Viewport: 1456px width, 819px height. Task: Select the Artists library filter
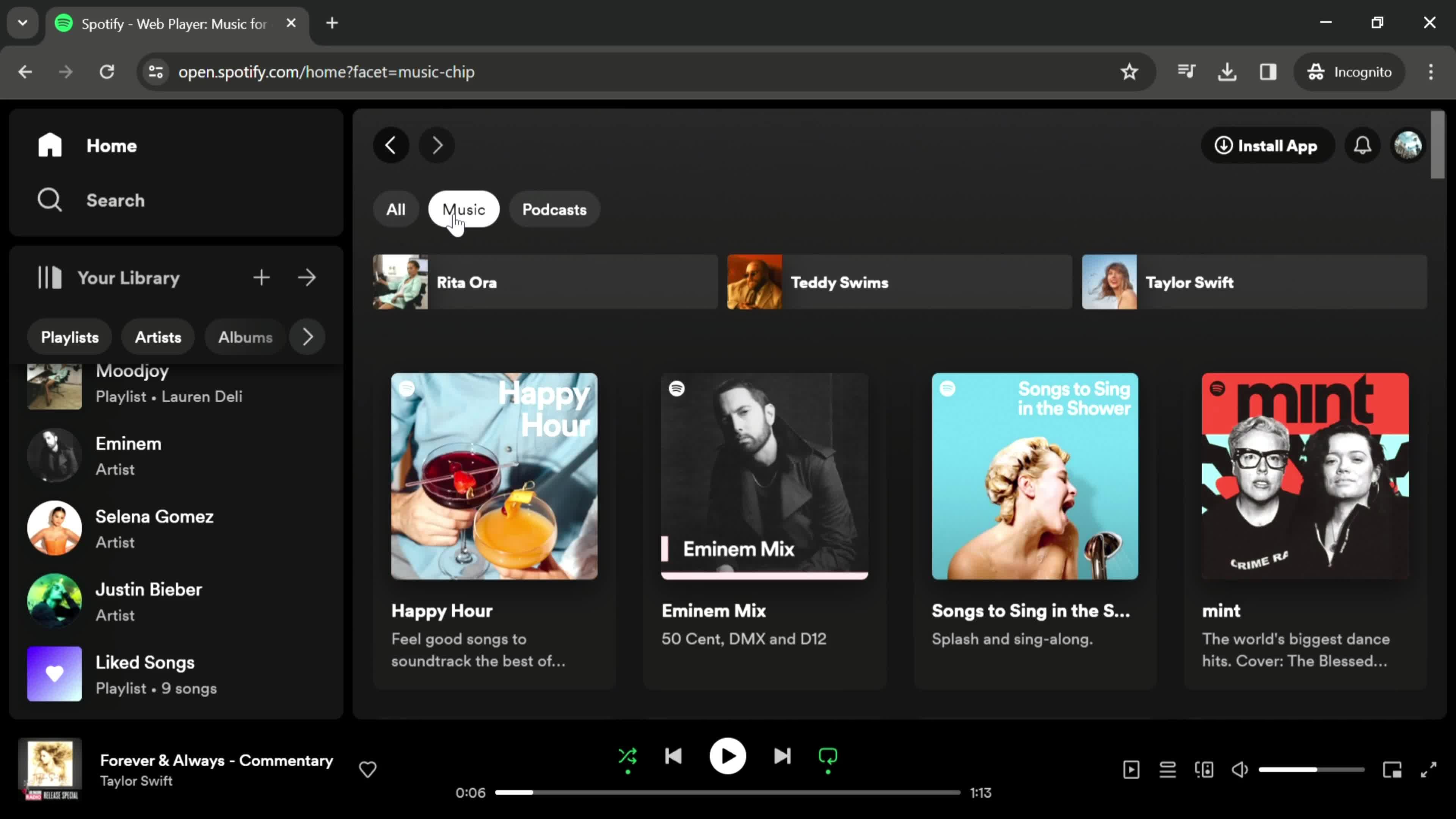158,337
